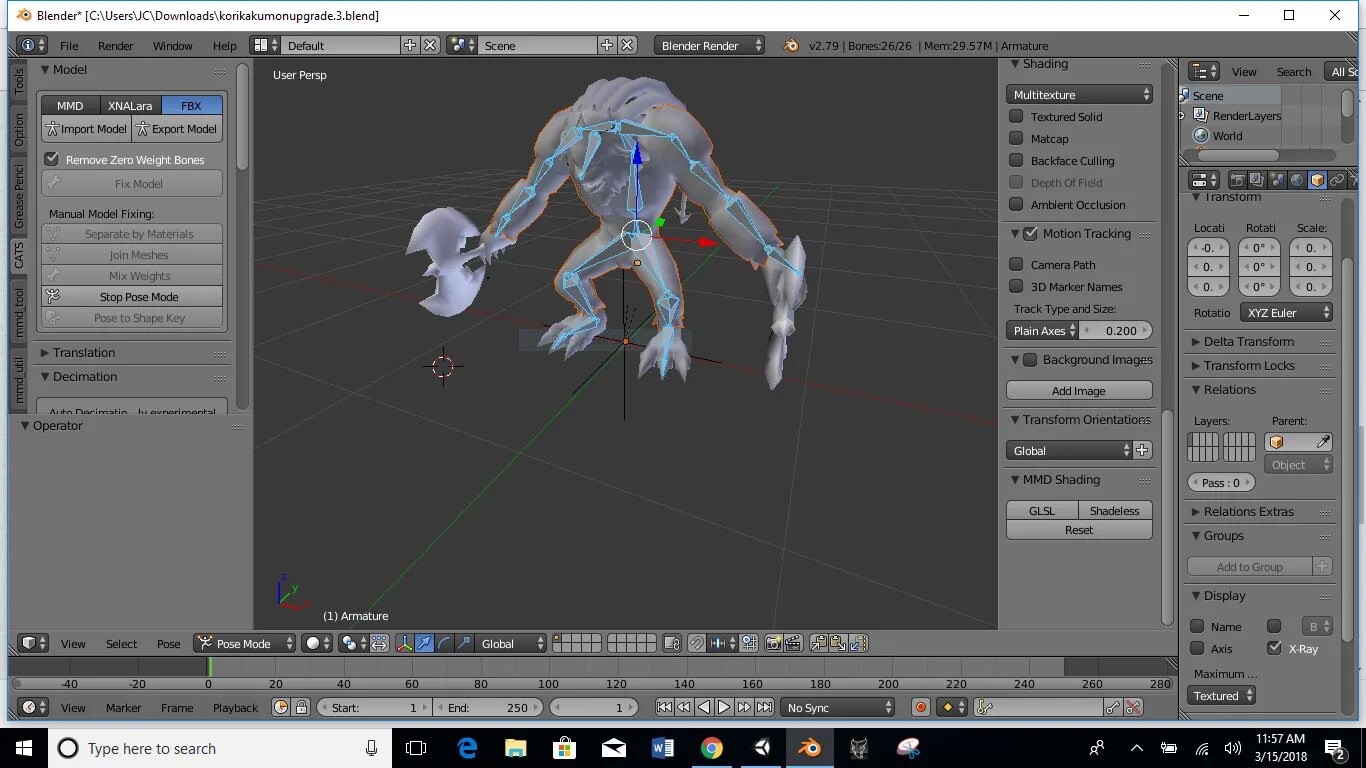
Task: Toggle the auto-keying record button
Action: click(921, 707)
